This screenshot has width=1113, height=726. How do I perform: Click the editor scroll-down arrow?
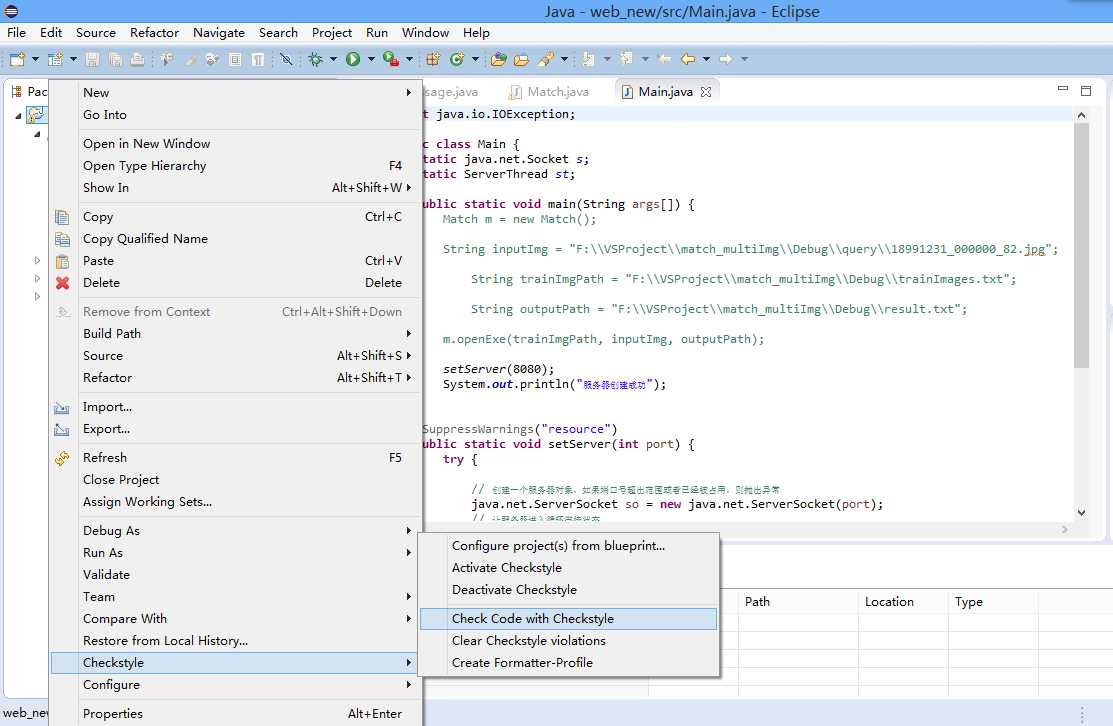(x=1080, y=512)
